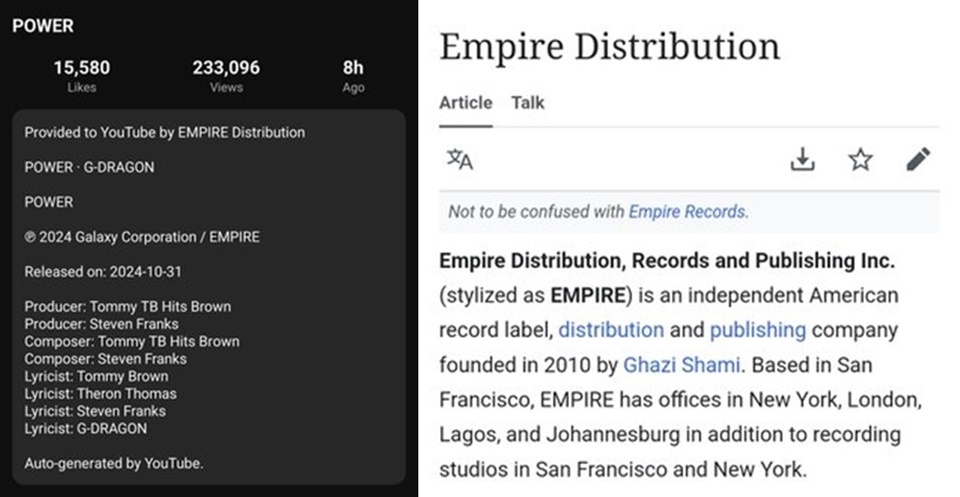Click 'Lyricist: G-DRAGON' line
This screenshot has width=960, height=497.
click(x=86, y=428)
